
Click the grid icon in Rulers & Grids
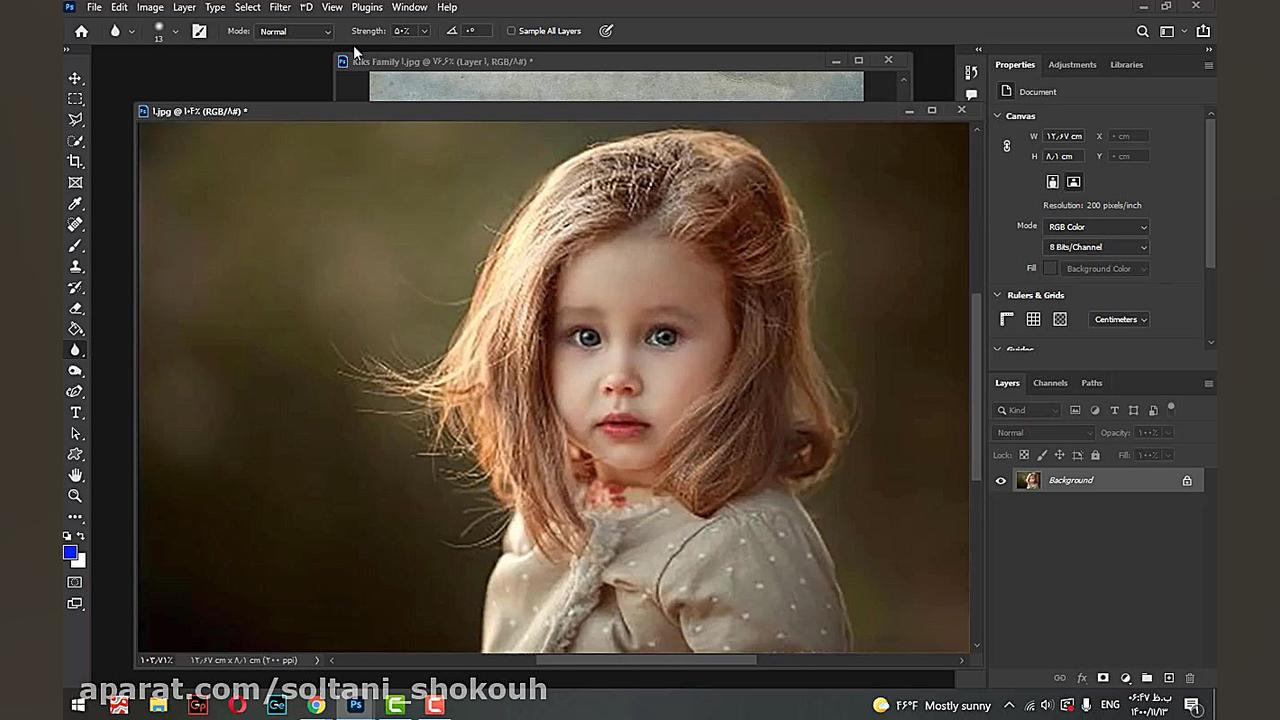pos(1033,319)
